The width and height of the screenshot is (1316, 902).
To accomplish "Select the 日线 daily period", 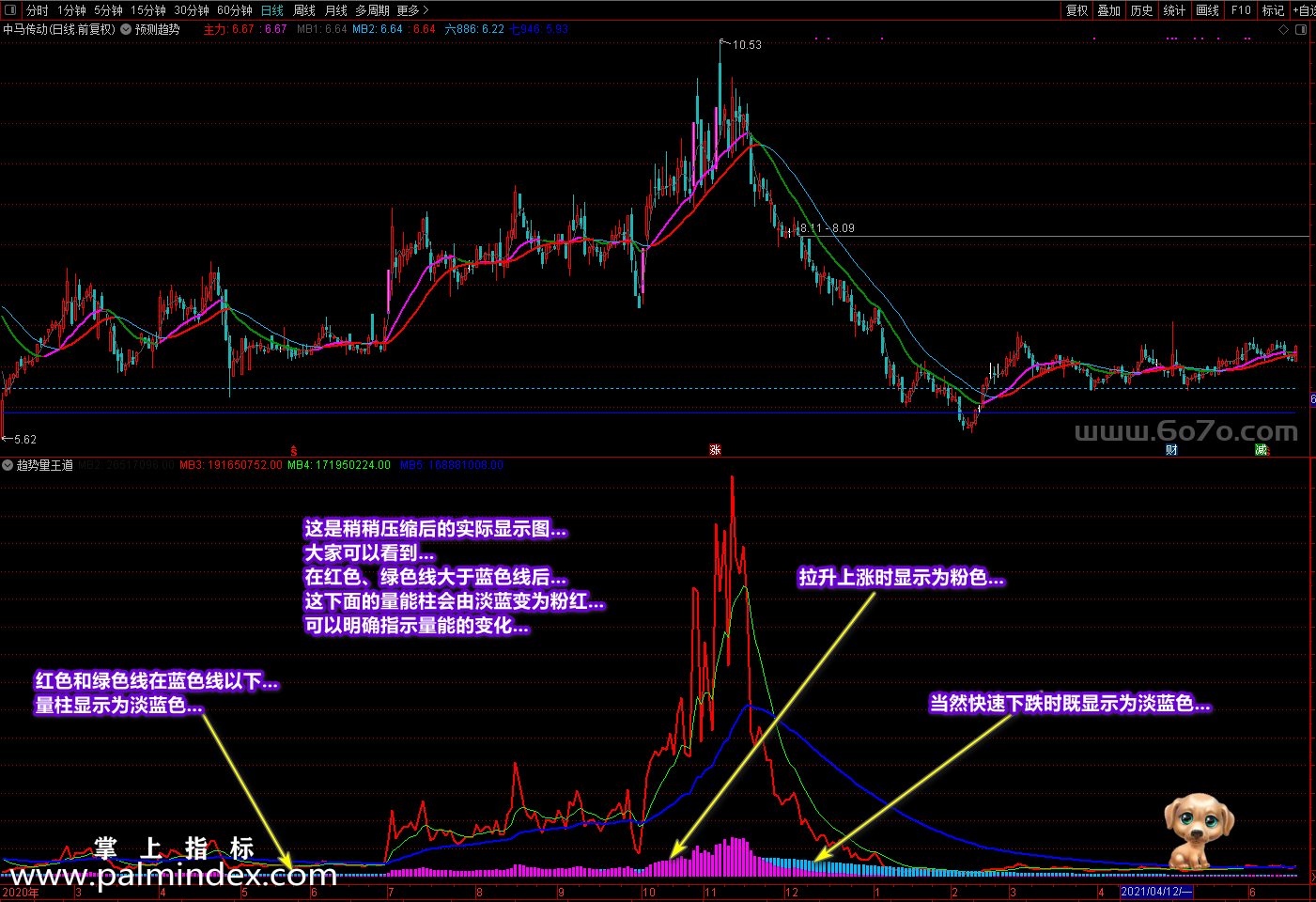I will tap(272, 10).
